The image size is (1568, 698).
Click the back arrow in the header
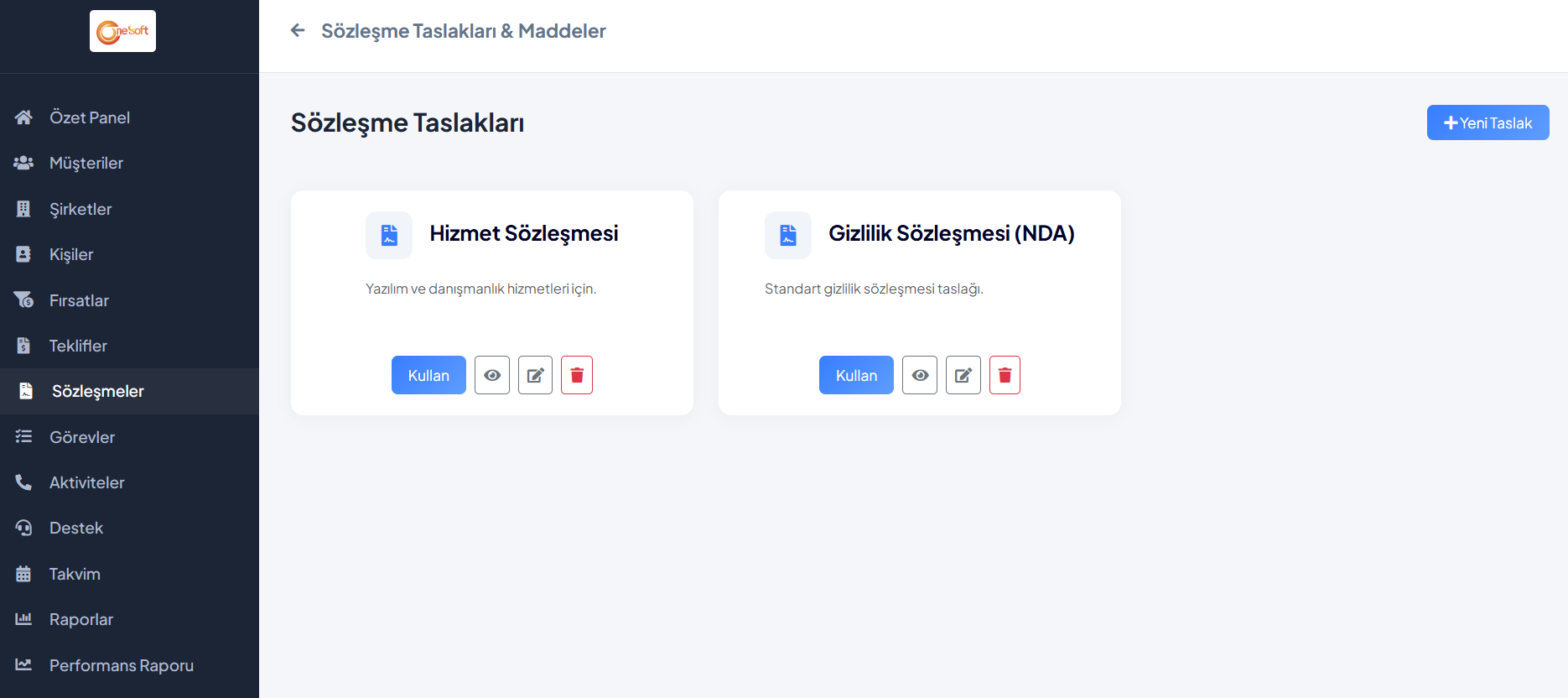coord(298,31)
